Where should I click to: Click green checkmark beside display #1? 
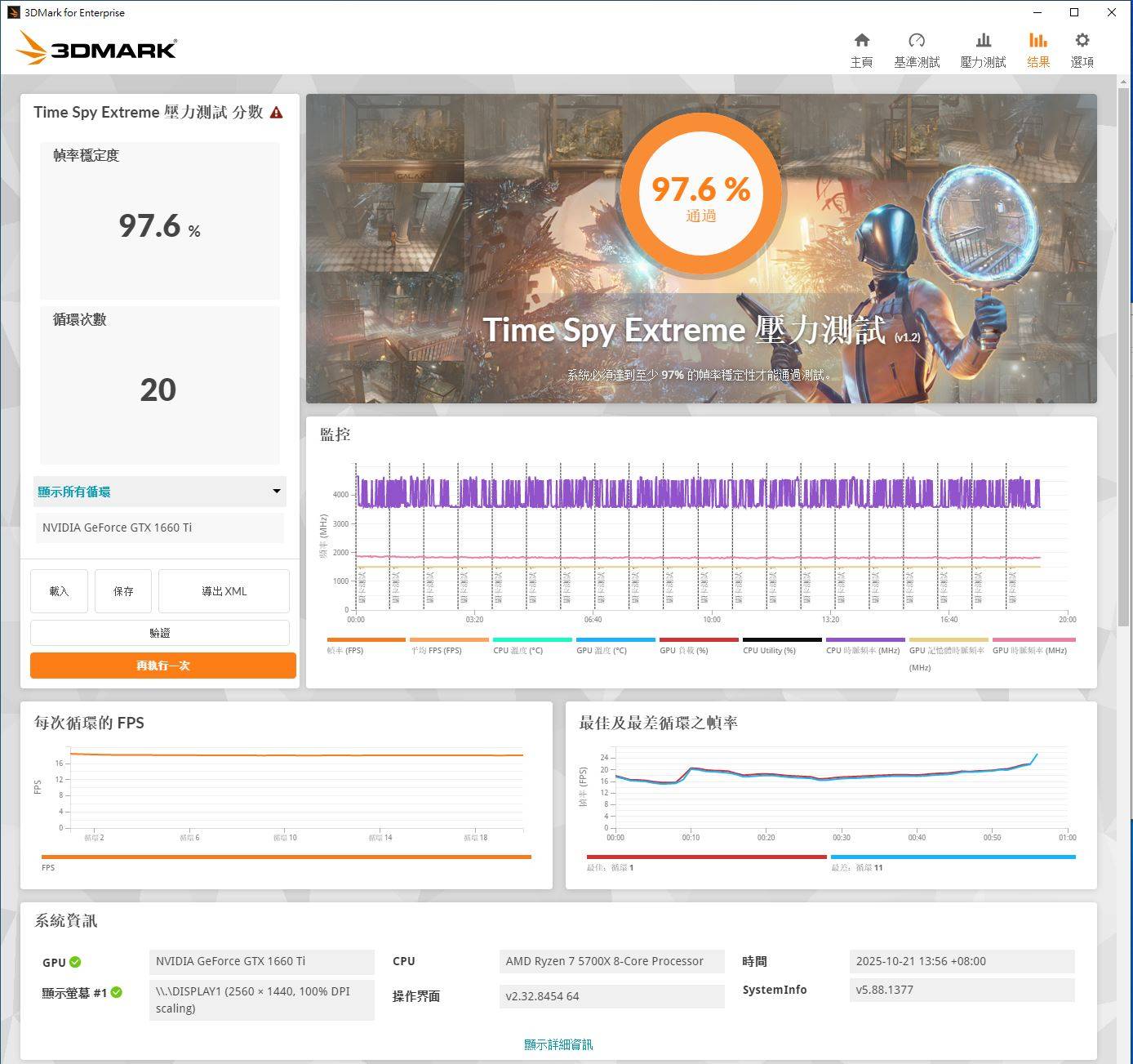tap(117, 992)
